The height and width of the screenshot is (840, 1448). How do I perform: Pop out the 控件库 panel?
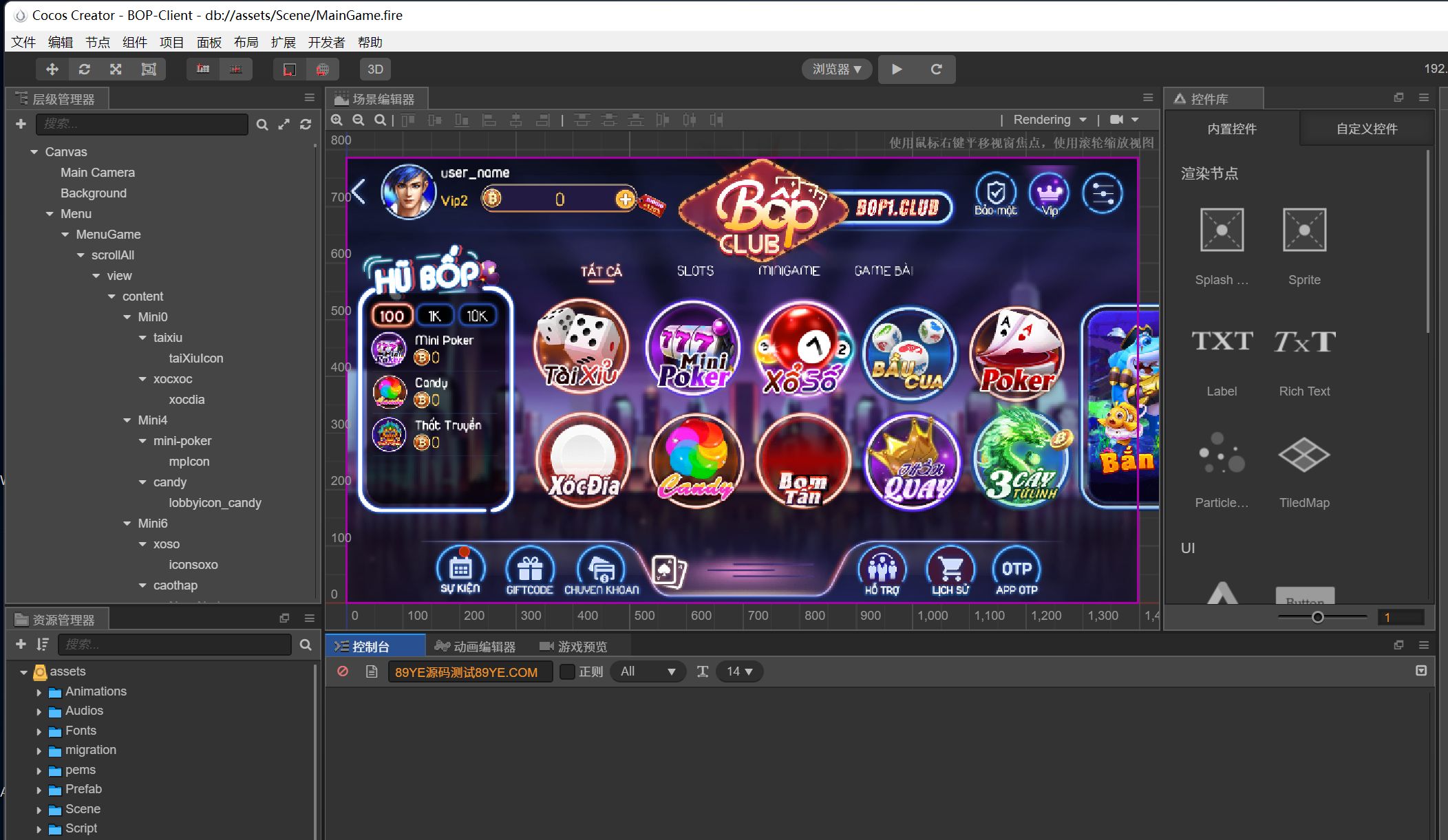[1398, 98]
